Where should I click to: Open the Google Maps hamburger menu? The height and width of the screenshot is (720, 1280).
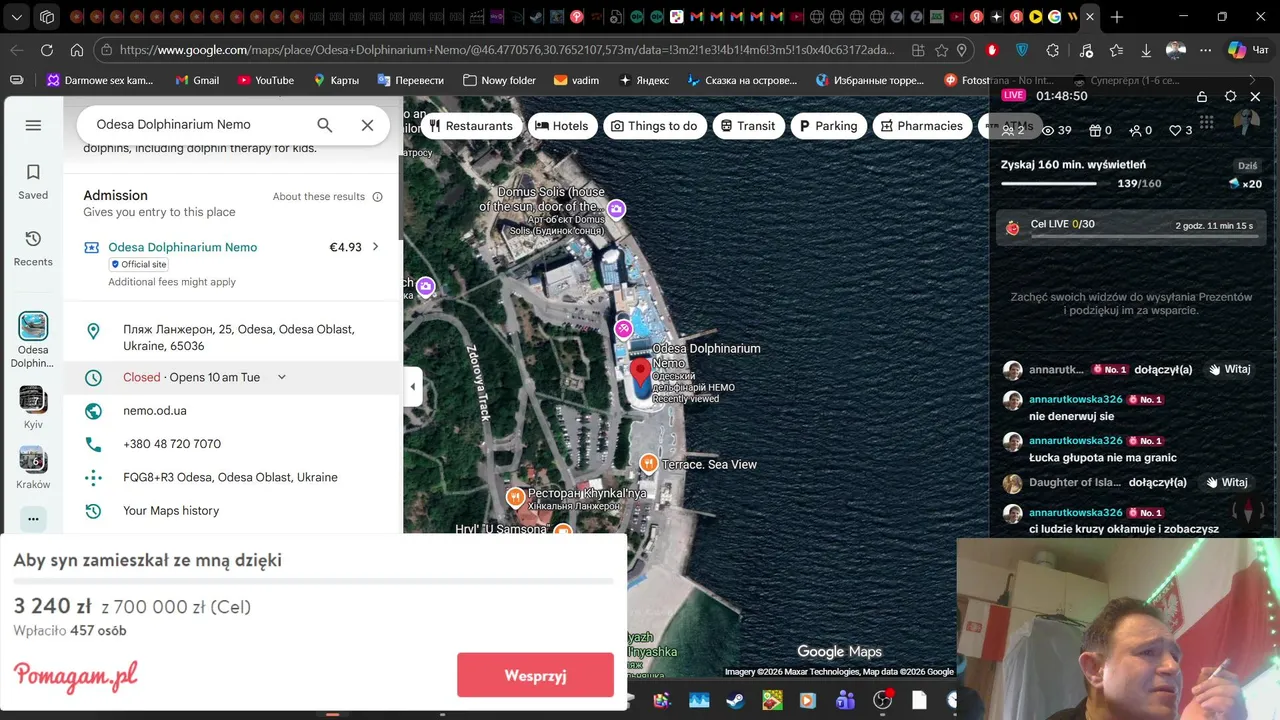click(33, 125)
